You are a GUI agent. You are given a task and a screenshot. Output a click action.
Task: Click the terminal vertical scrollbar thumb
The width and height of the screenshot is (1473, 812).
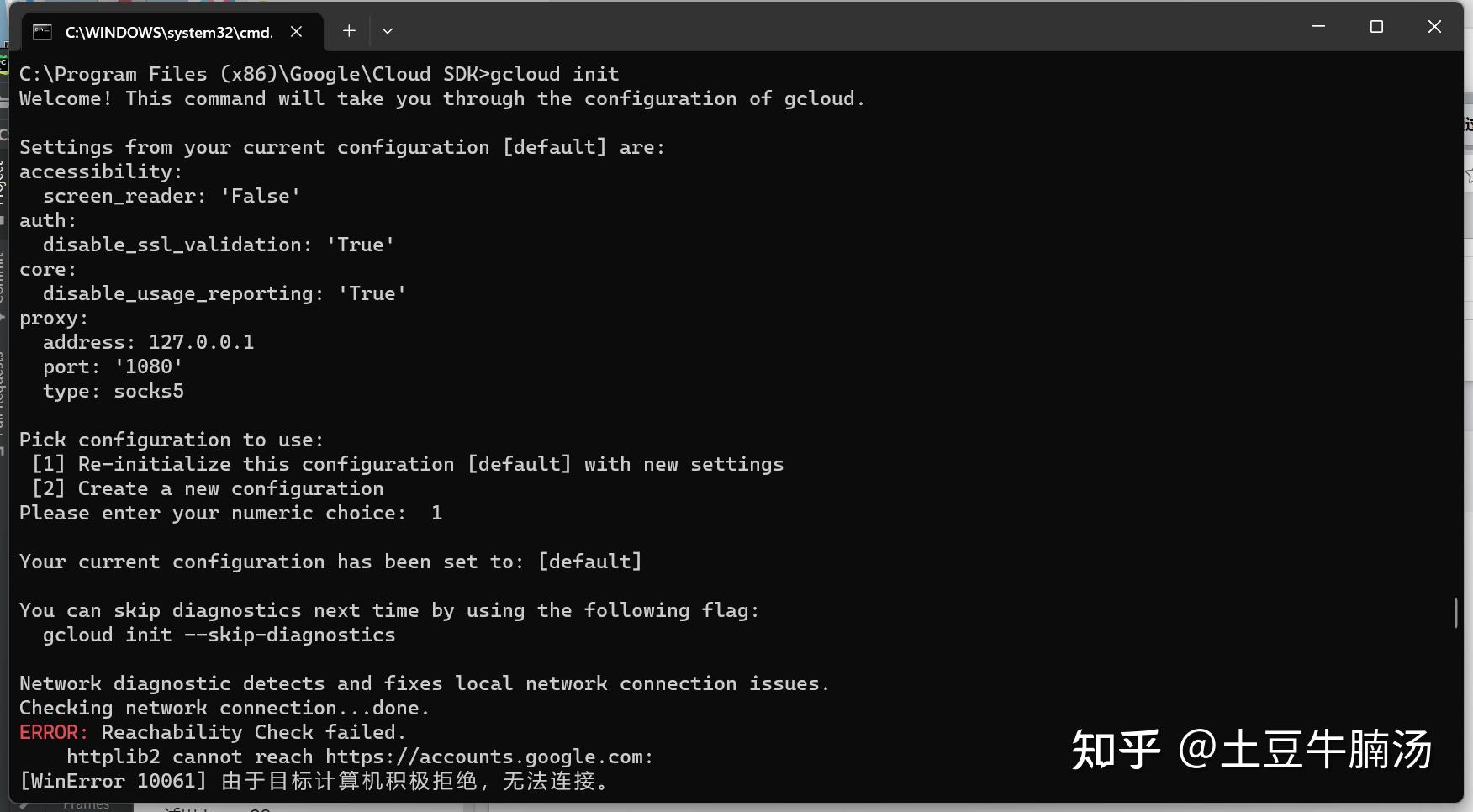coord(1456,612)
